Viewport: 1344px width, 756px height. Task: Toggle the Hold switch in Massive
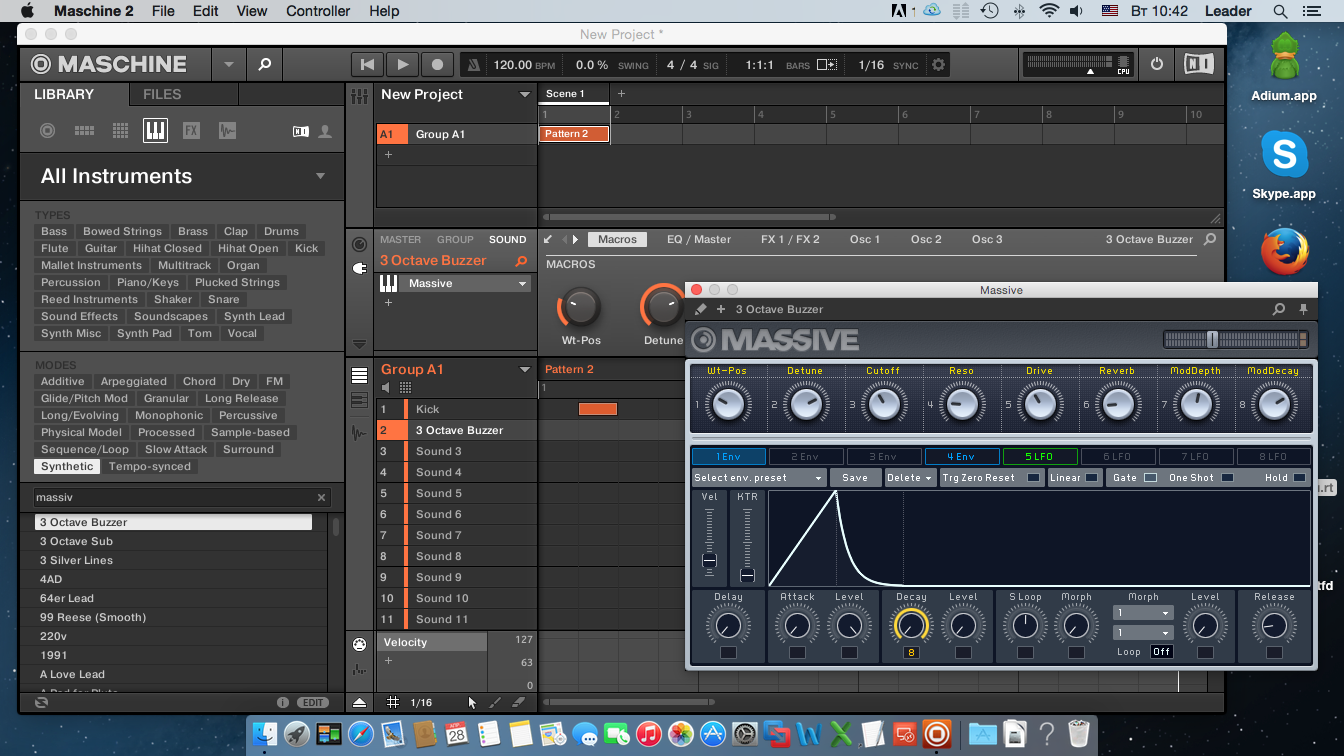(1299, 478)
